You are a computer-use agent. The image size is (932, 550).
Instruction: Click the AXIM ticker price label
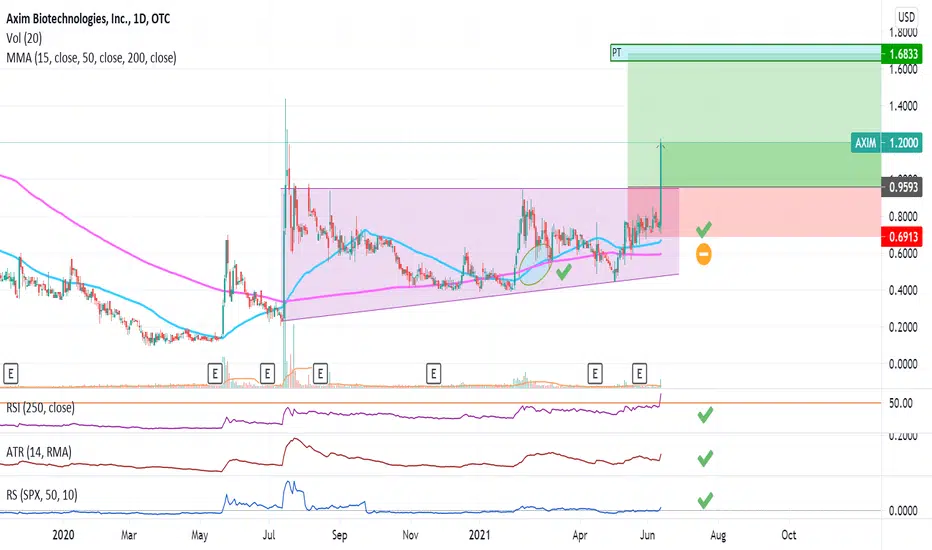click(865, 143)
